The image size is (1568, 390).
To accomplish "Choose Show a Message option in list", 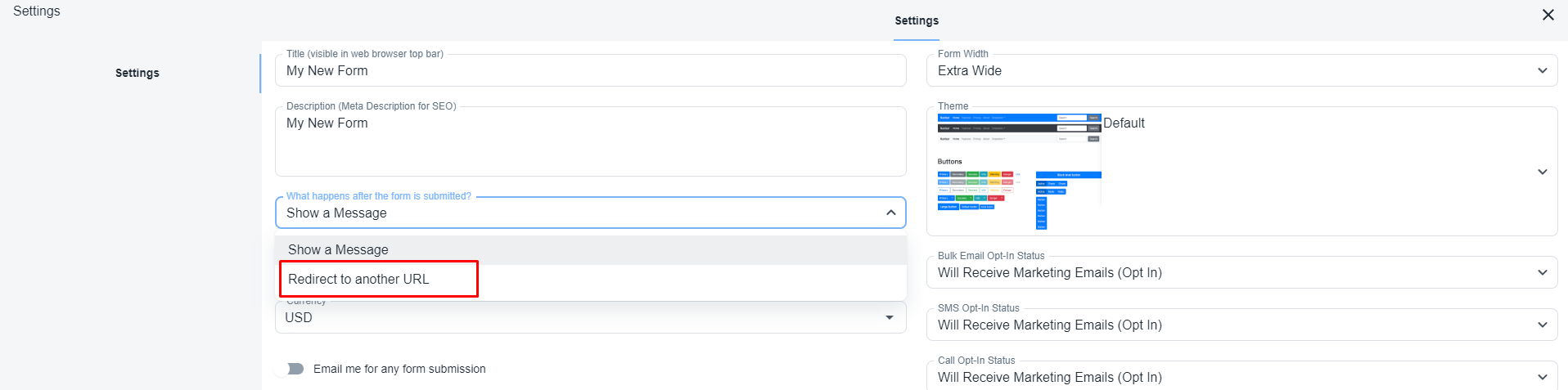I will (x=338, y=249).
